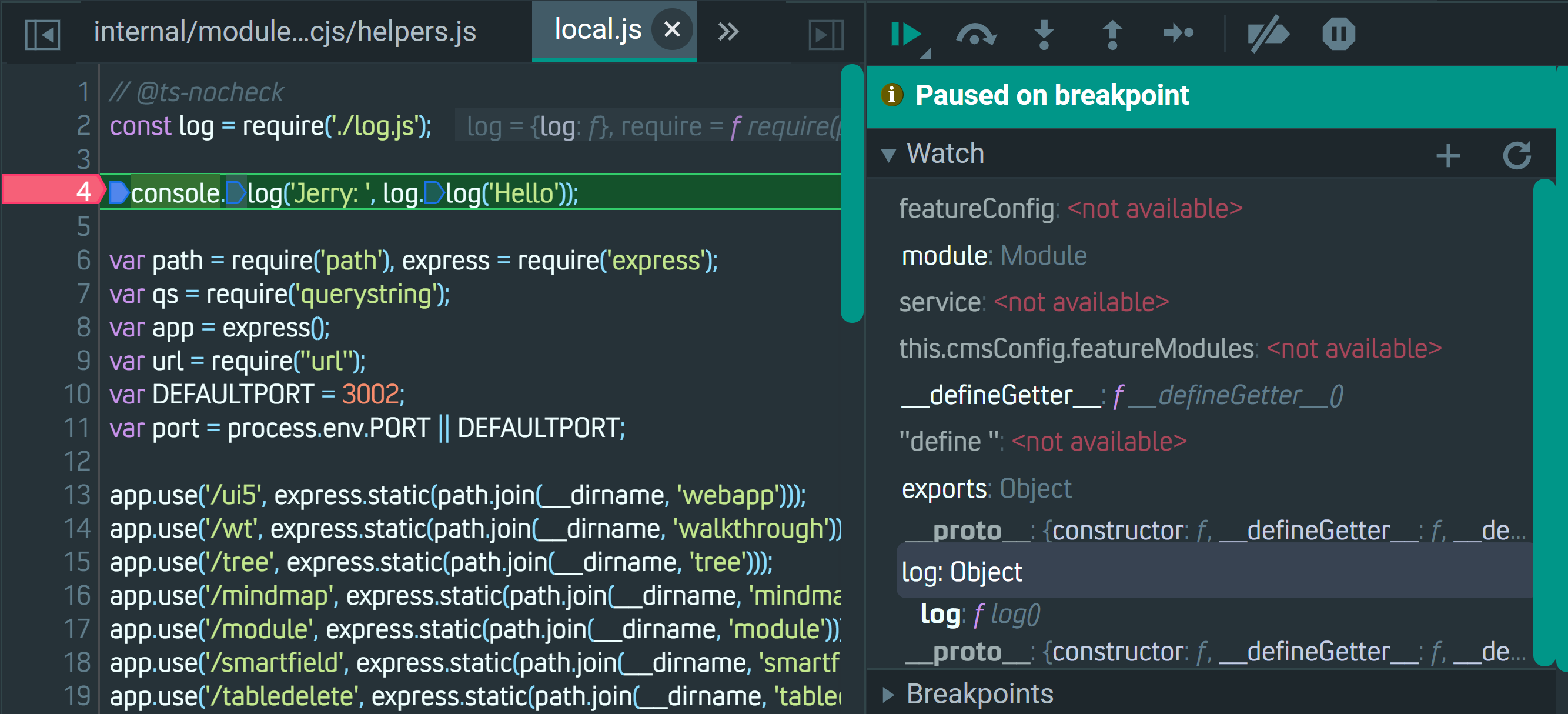Expand the Breakpoints section
The image size is (1568, 714).
pos(889,694)
